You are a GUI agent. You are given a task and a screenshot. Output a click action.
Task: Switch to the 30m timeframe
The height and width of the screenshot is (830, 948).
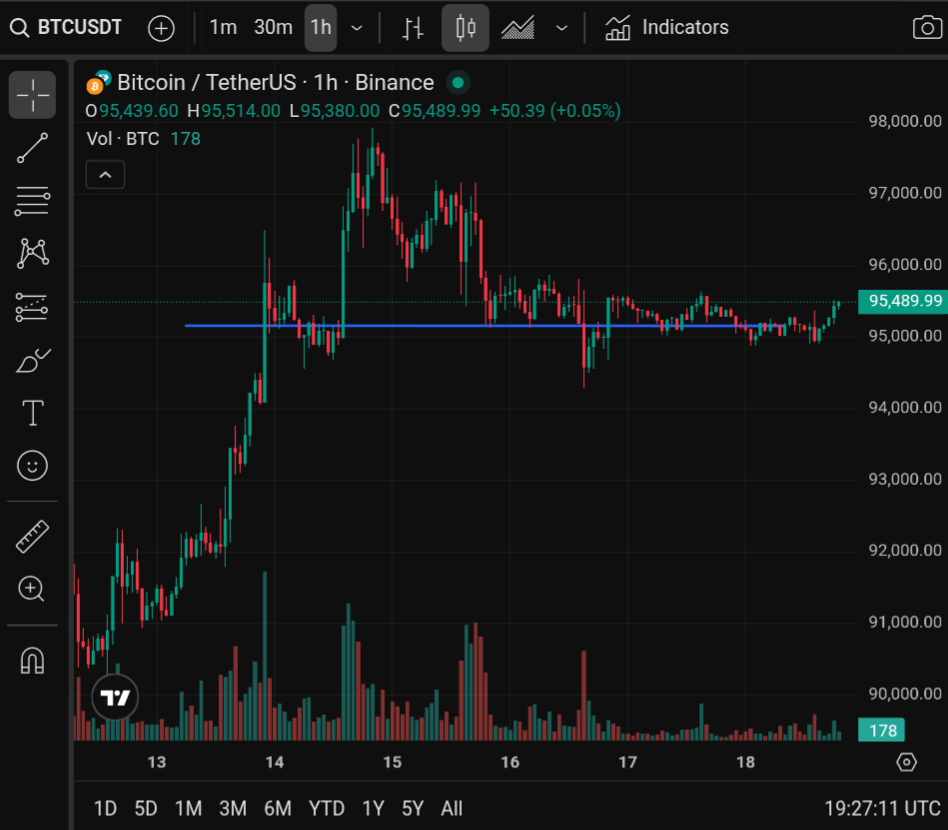coord(273,28)
